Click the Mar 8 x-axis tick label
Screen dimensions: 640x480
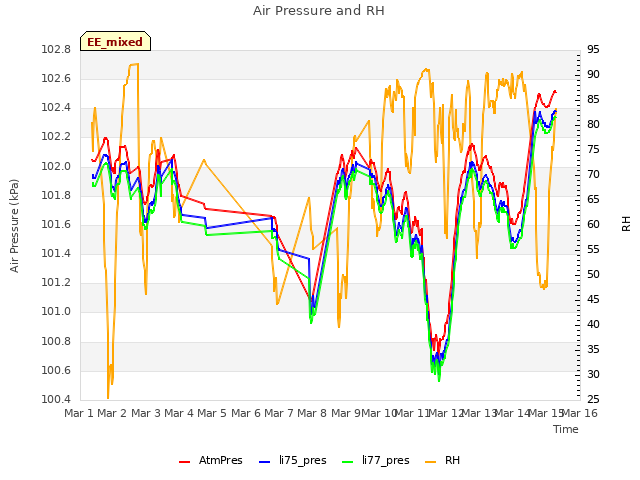point(312,413)
